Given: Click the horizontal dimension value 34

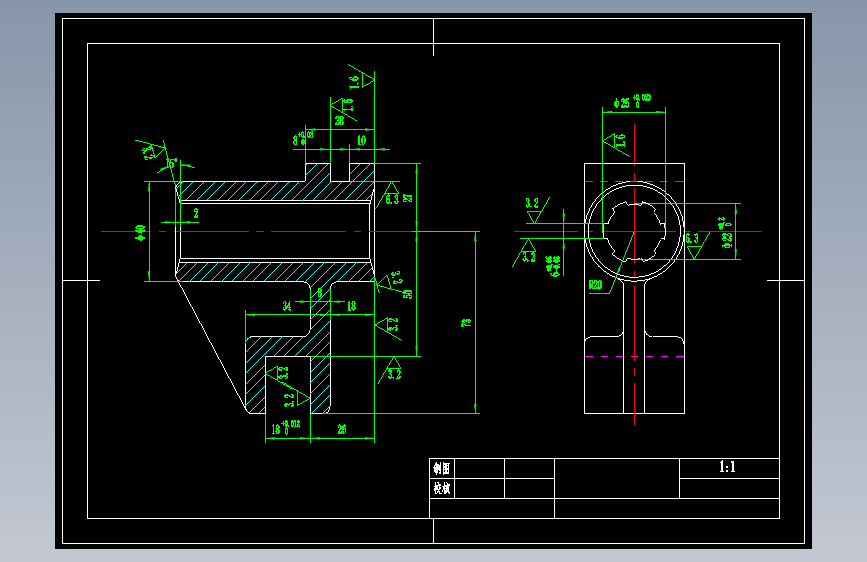Looking at the screenshot, I should pyautogui.click(x=286, y=306).
